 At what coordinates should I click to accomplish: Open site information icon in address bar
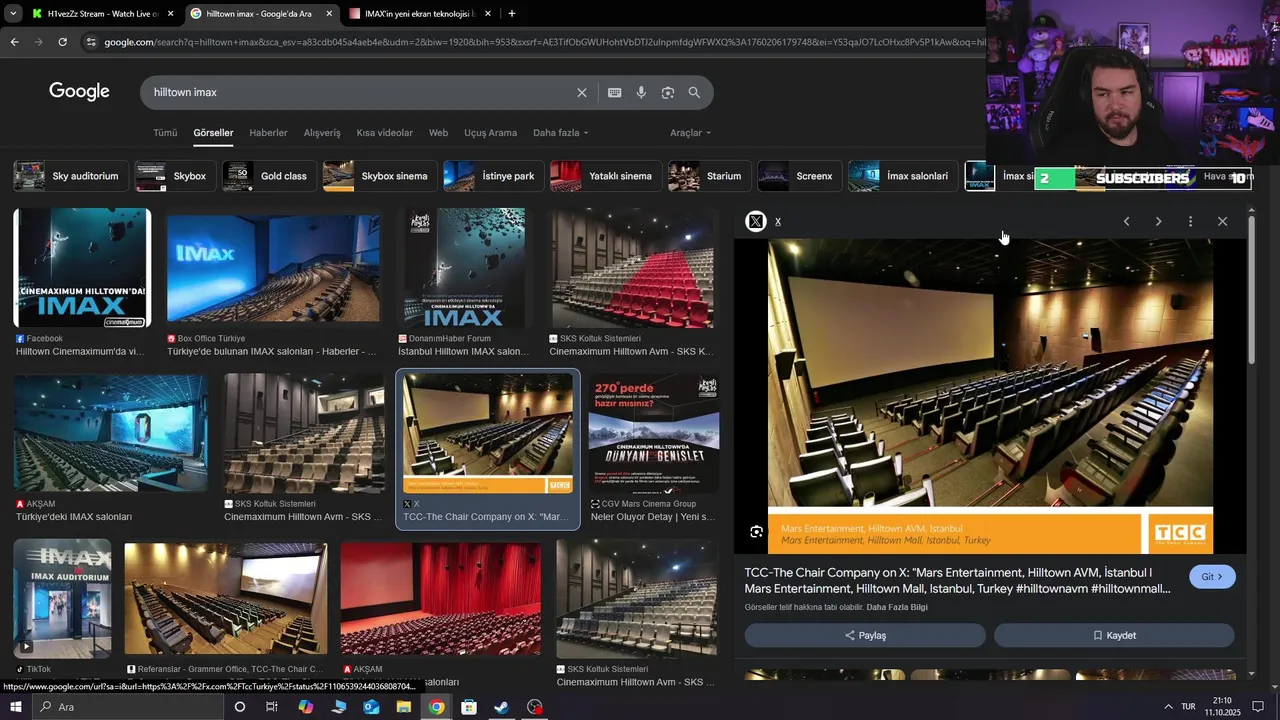pyautogui.click(x=91, y=42)
